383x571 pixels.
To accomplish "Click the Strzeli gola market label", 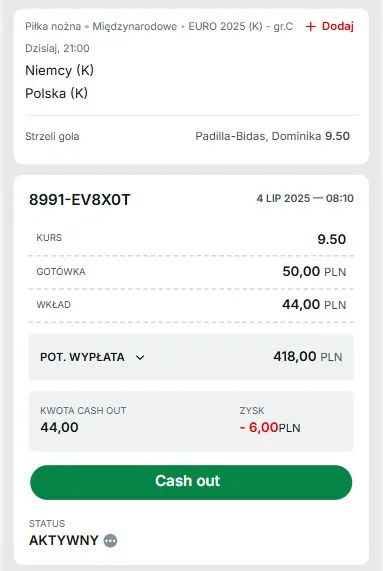I will 52,137.
